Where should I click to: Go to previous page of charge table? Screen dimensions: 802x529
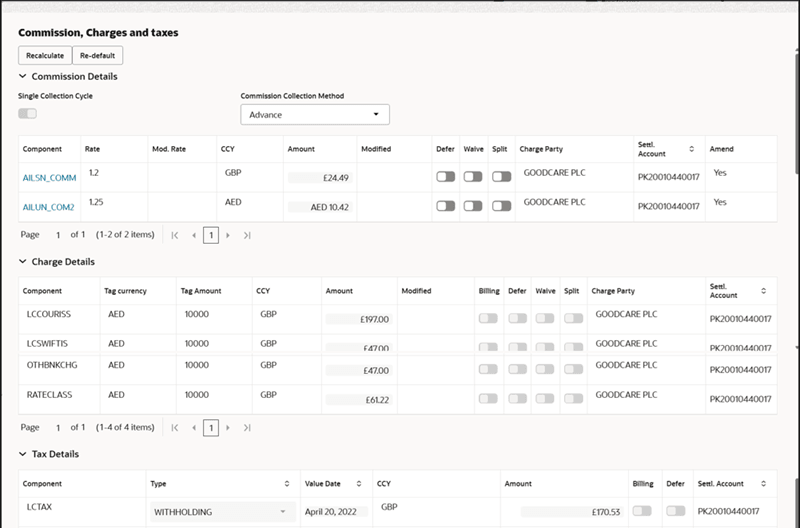tap(194, 428)
